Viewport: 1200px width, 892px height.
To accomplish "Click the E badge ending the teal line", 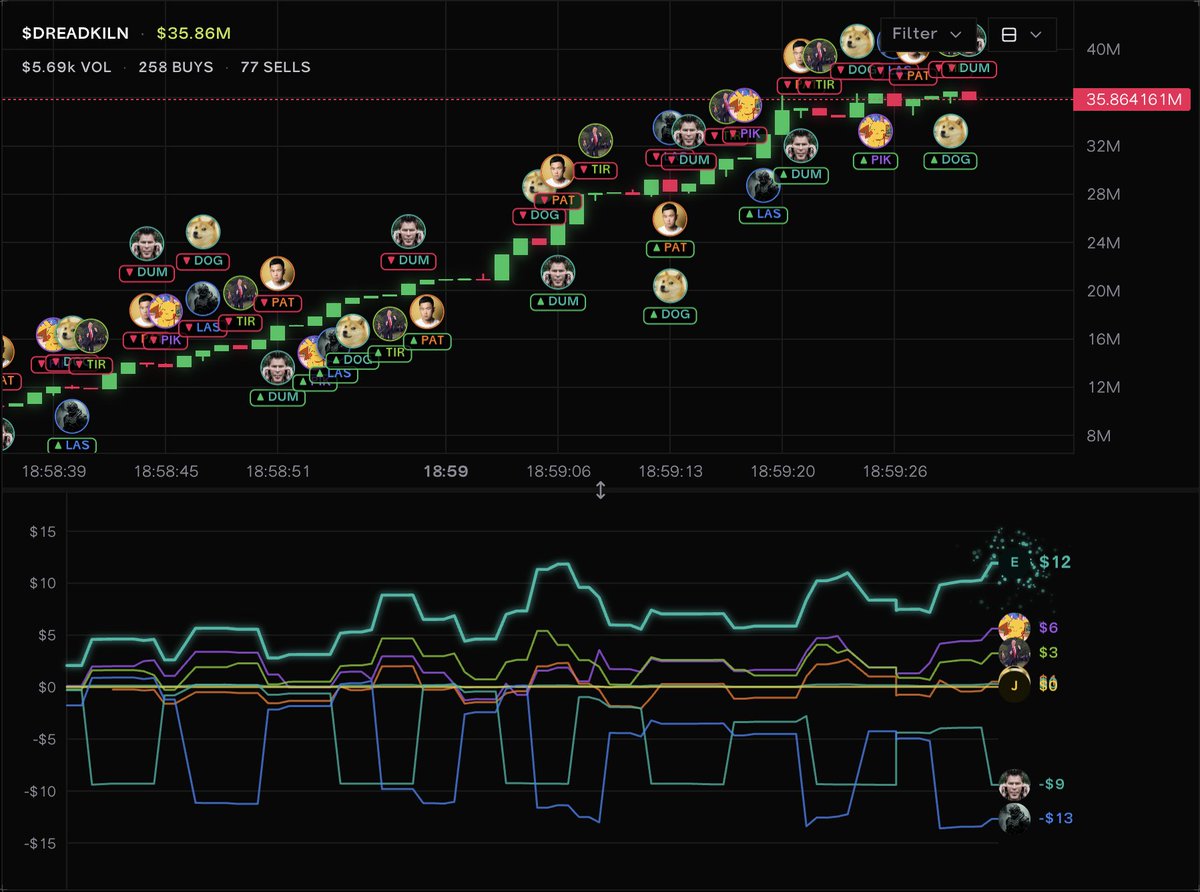I will [x=1014, y=562].
